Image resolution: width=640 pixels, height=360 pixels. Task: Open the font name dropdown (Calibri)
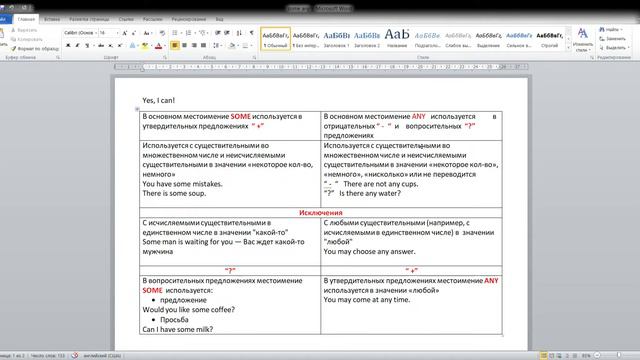(x=96, y=33)
